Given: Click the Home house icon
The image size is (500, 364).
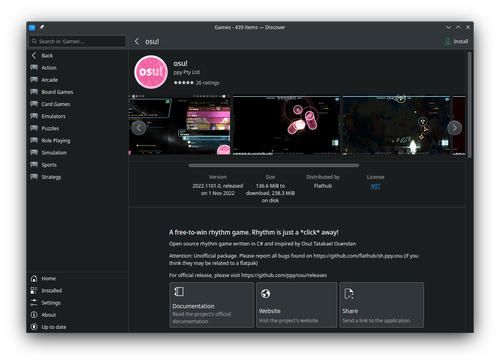Looking at the screenshot, I should tap(34, 278).
